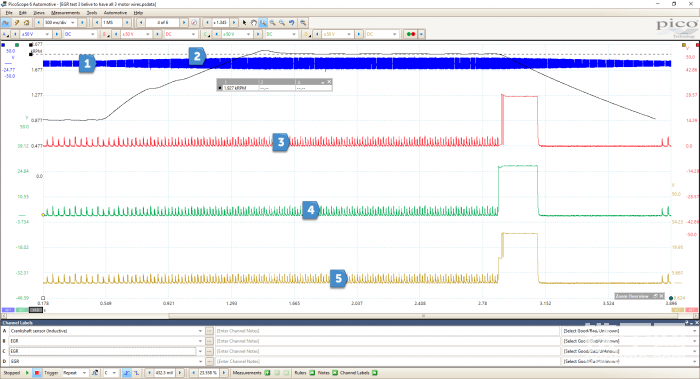Expand Channel A label Crankshaft sensor dropdown
Viewport: 700px width, 379px height.
[200, 331]
